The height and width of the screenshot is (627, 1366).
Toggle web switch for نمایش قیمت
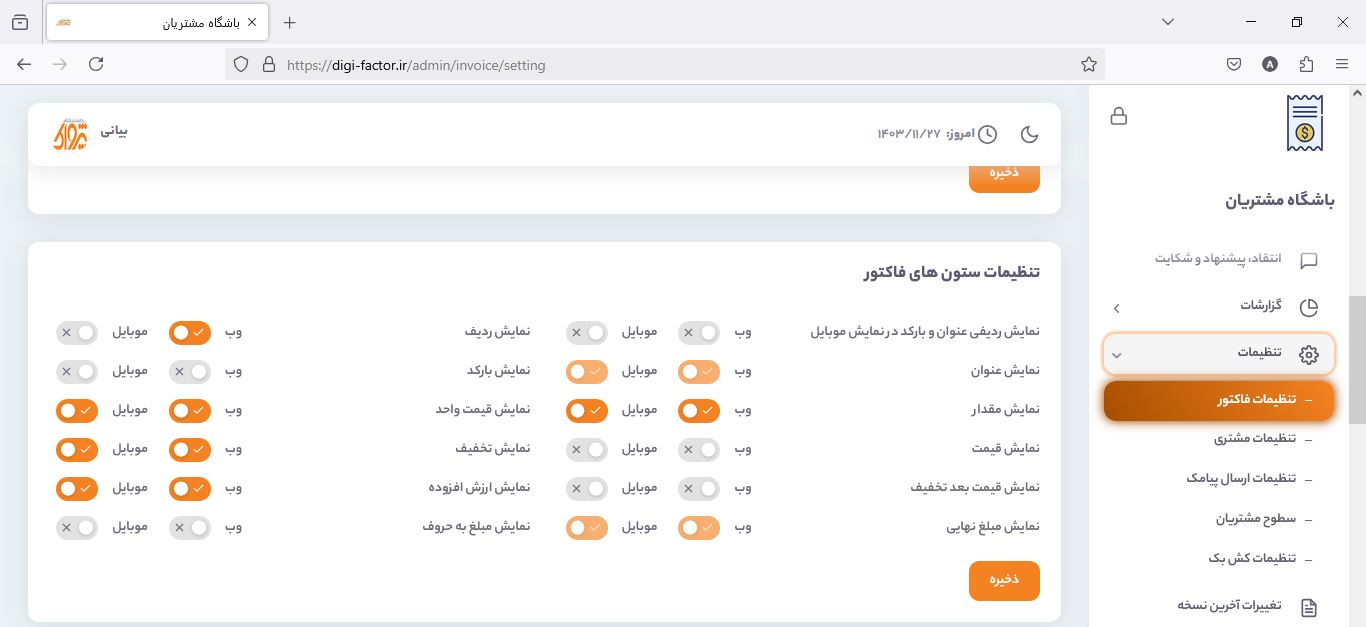pos(699,450)
